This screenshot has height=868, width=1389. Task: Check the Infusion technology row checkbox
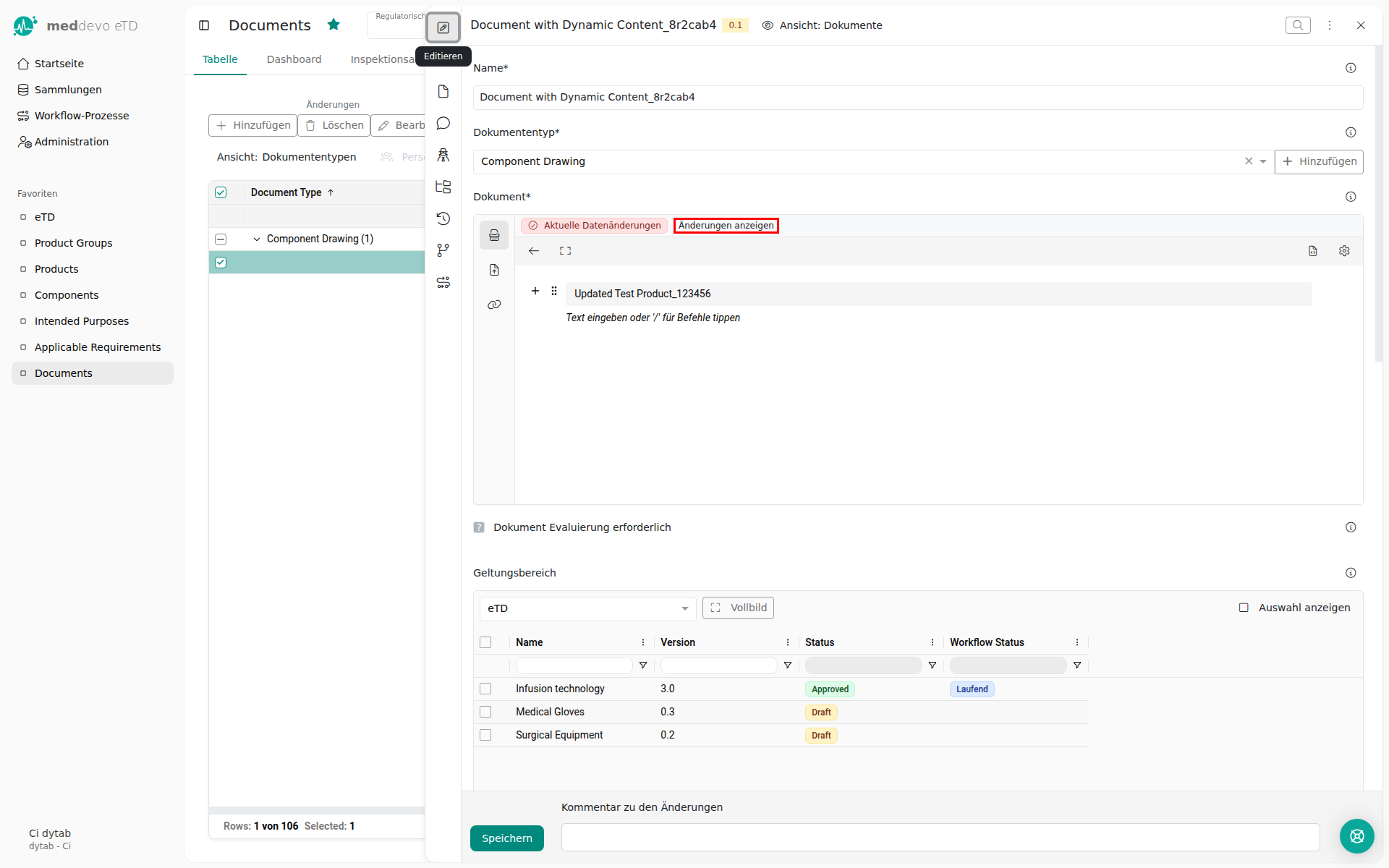pos(485,689)
